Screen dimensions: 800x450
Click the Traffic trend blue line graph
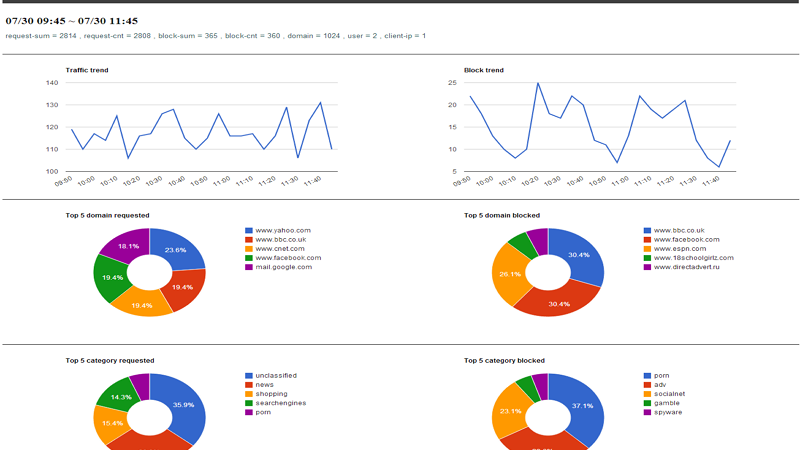pyautogui.click(x=201, y=130)
